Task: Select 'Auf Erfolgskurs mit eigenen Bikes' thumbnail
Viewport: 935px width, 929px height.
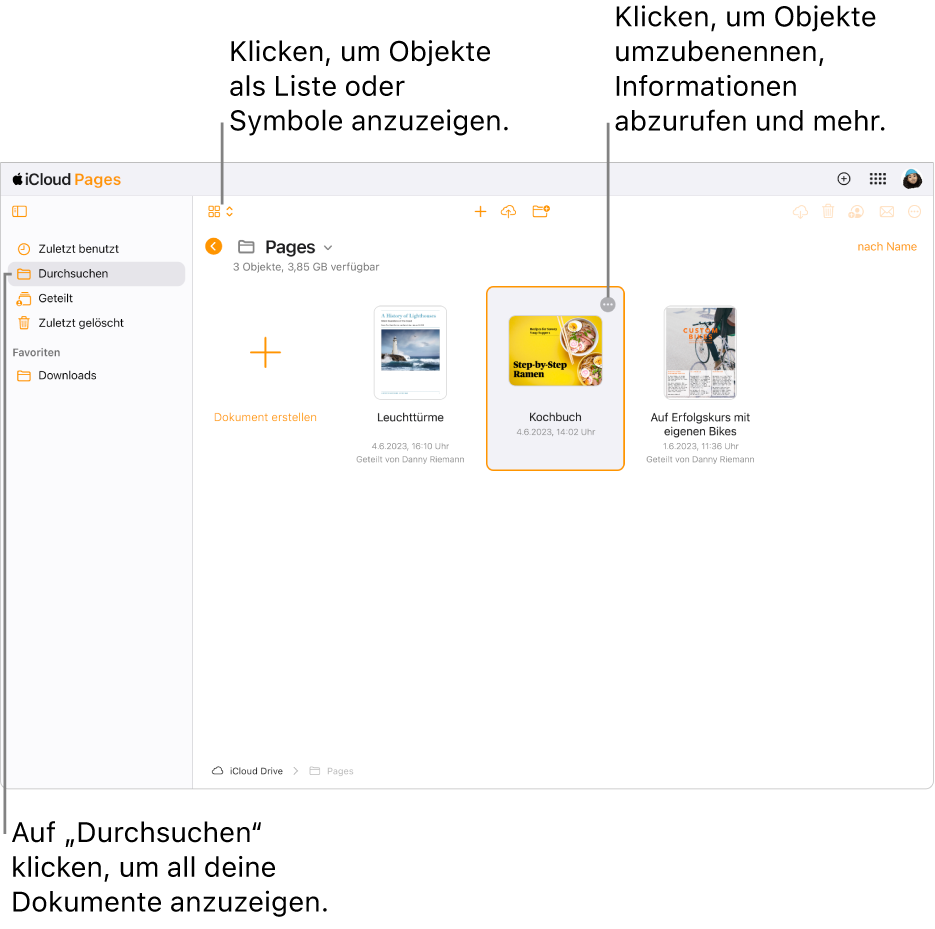Action: [700, 352]
